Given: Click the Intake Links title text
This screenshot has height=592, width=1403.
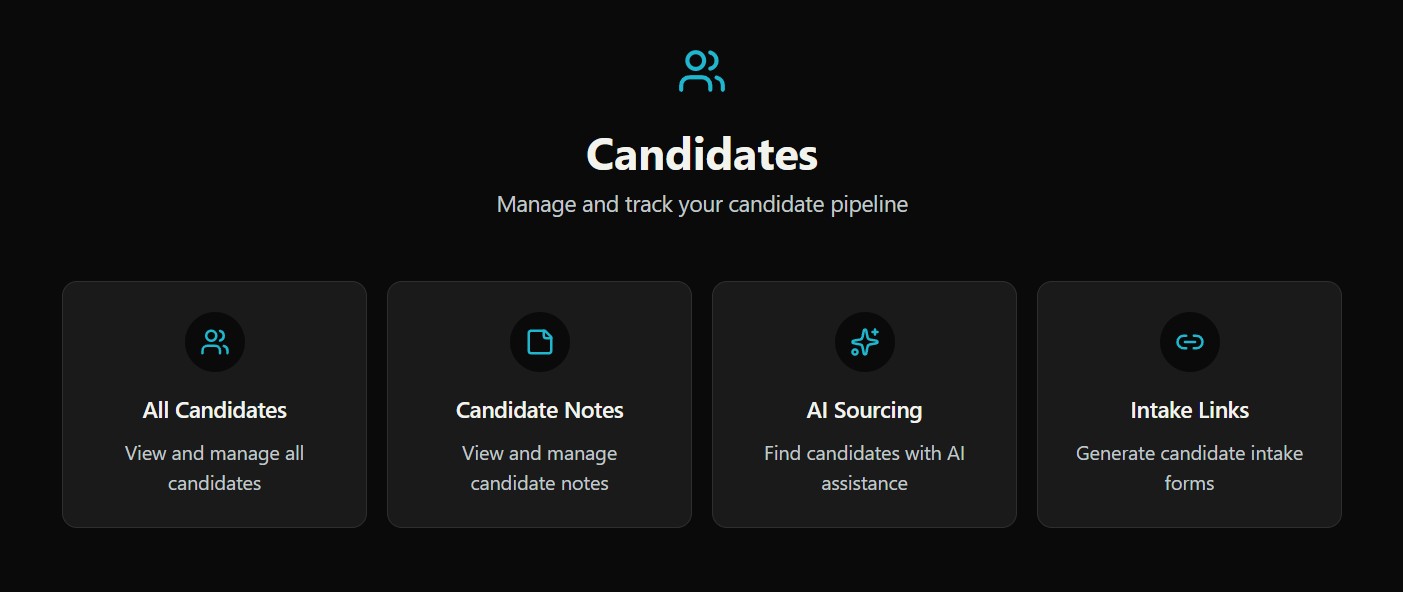Looking at the screenshot, I should [x=1189, y=409].
